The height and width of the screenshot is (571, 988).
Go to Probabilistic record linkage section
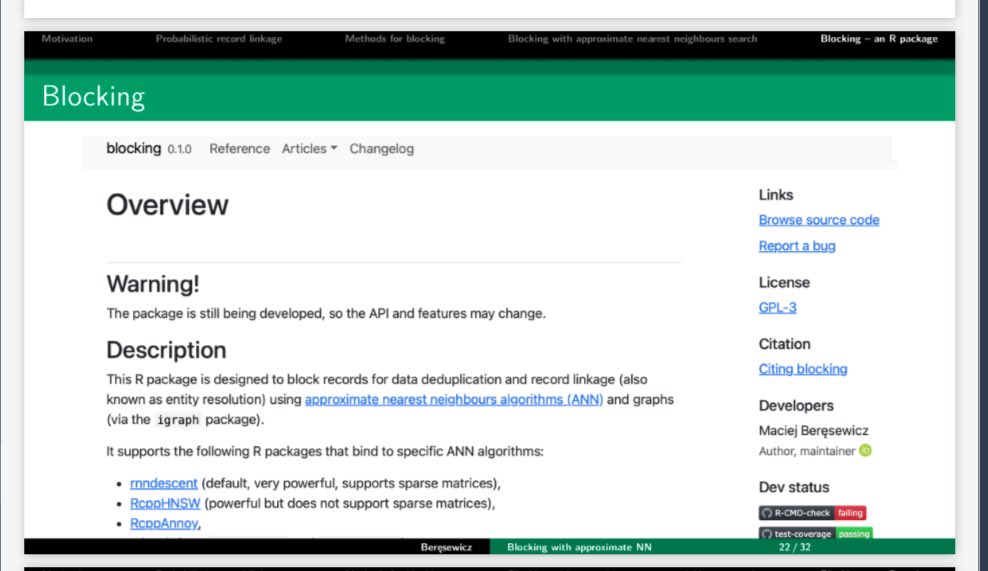click(x=219, y=38)
